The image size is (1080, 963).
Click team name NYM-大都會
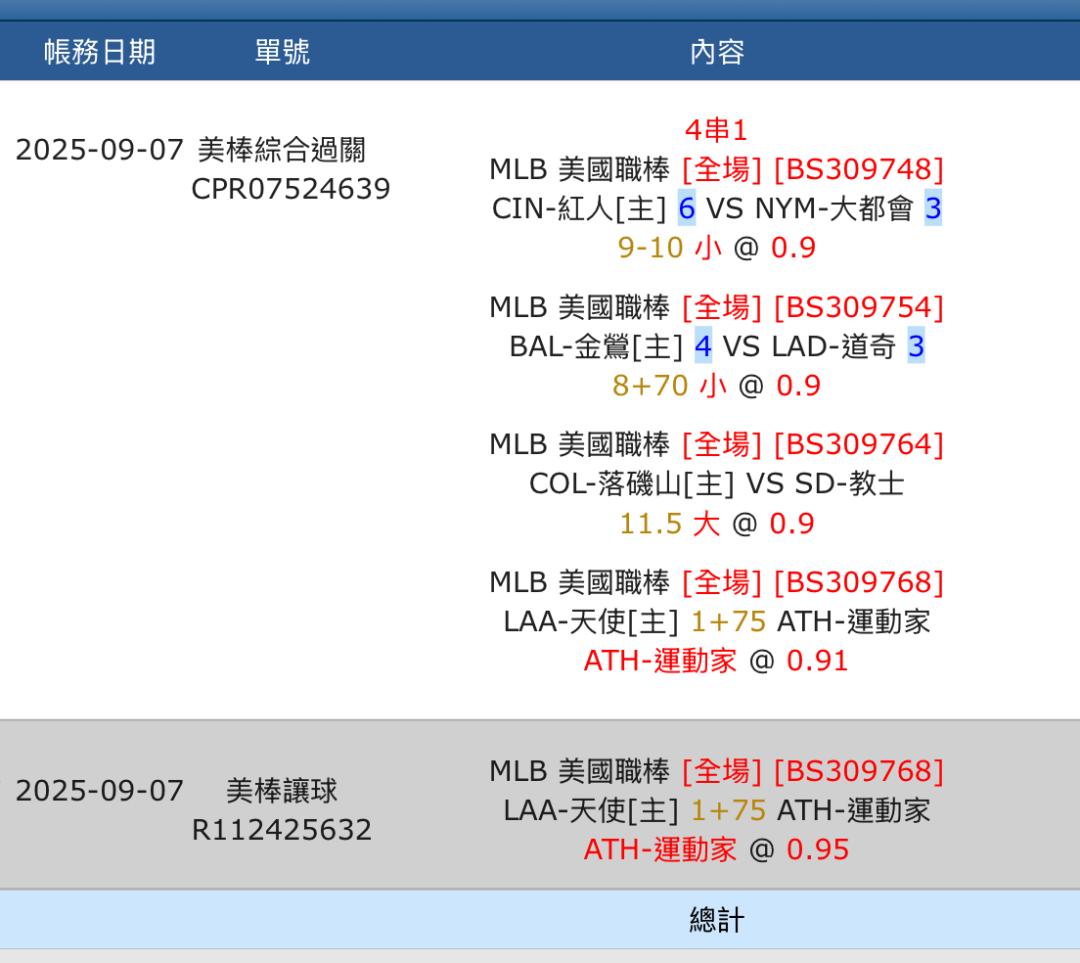point(834,208)
